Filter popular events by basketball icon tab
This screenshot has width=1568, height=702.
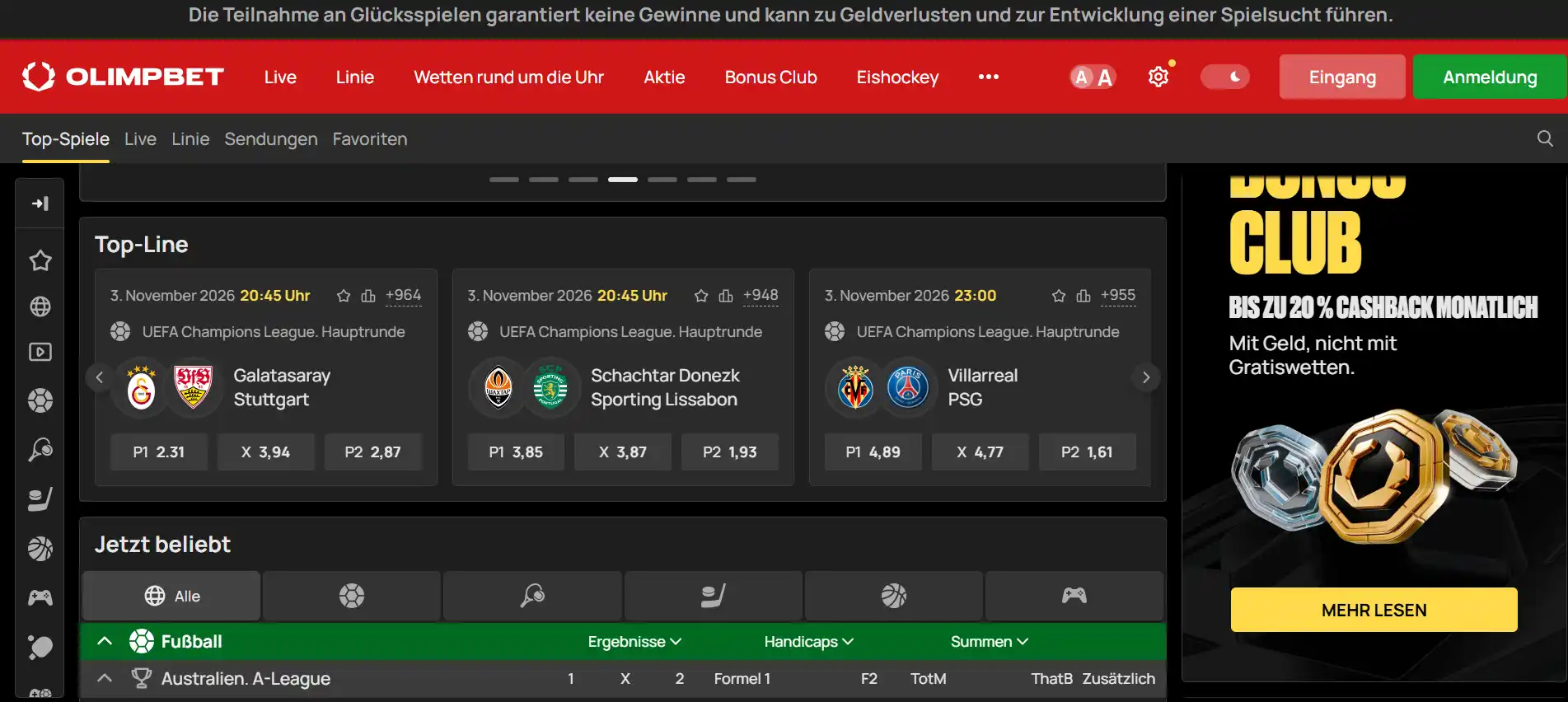click(x=893, y=596)
